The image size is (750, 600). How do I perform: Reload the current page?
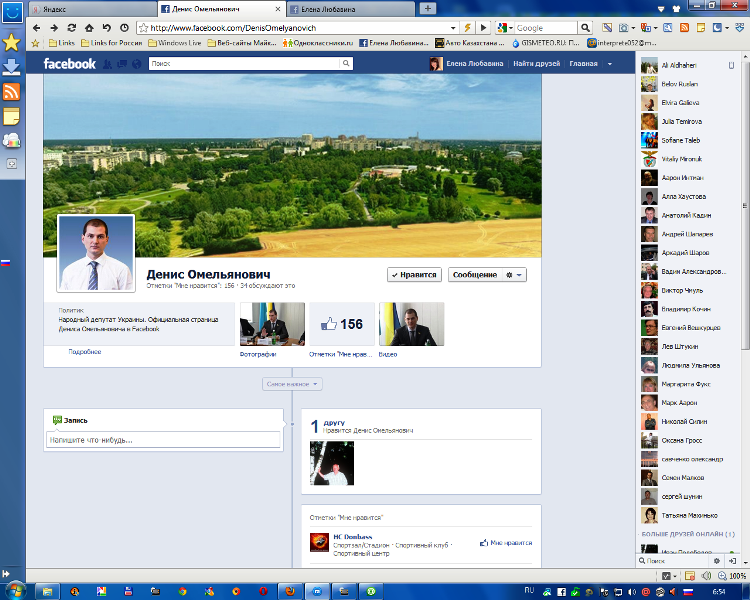(72, 28)
